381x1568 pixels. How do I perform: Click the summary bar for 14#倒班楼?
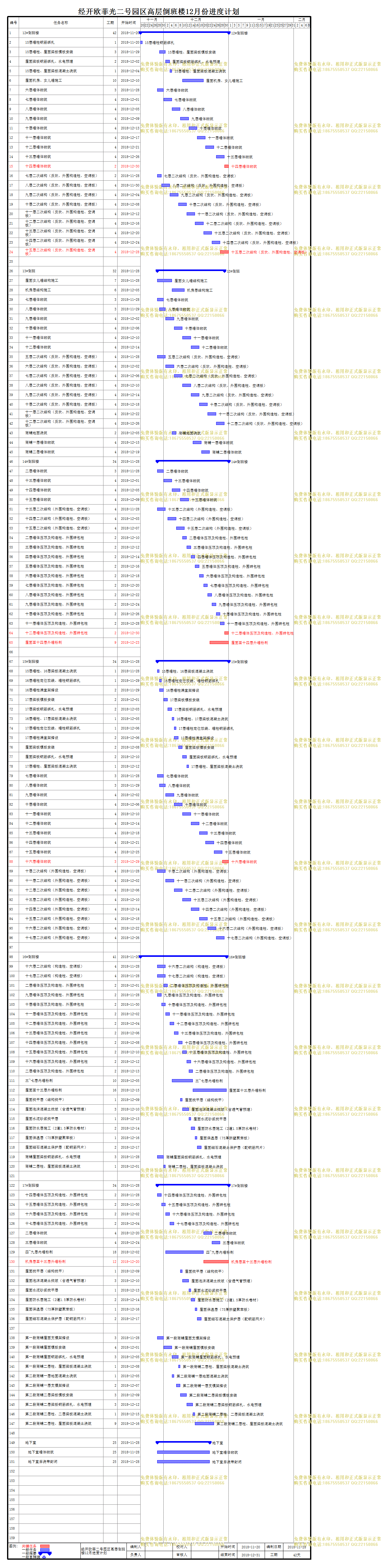[x=193, y=461]
